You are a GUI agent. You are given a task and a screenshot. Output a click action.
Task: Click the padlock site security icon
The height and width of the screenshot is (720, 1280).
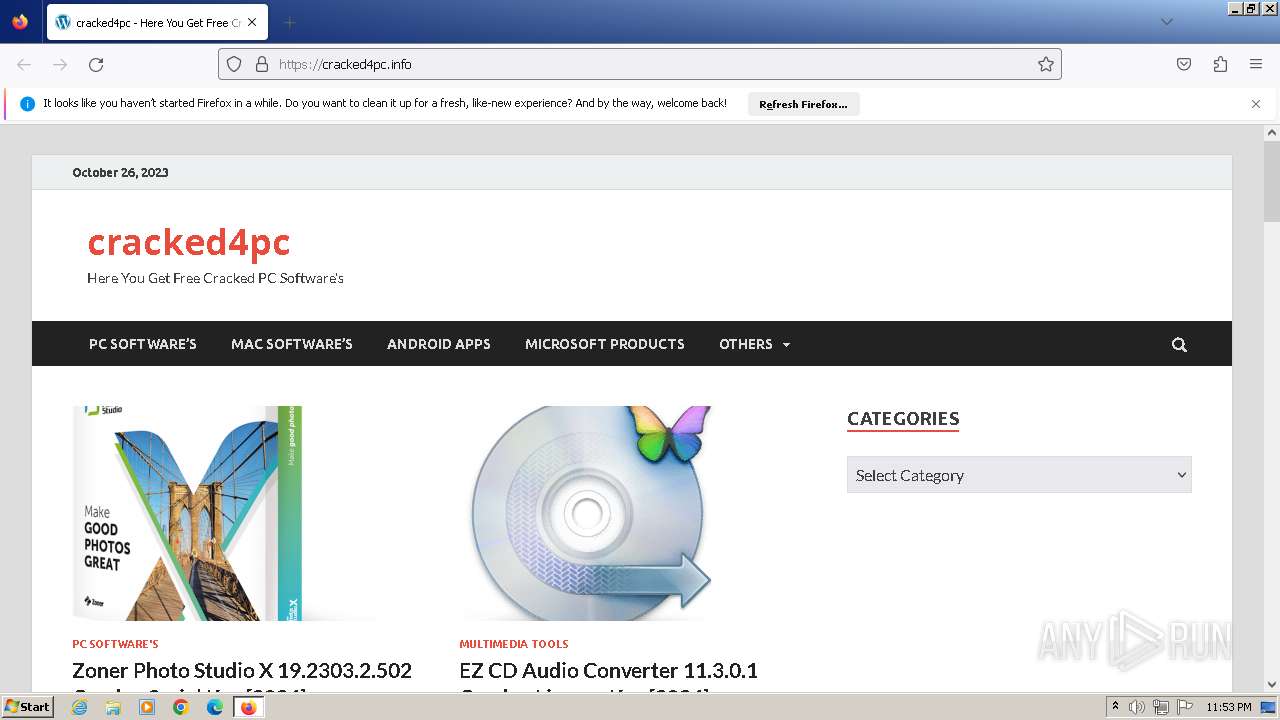pyautogui.click(x=262, y=64)
